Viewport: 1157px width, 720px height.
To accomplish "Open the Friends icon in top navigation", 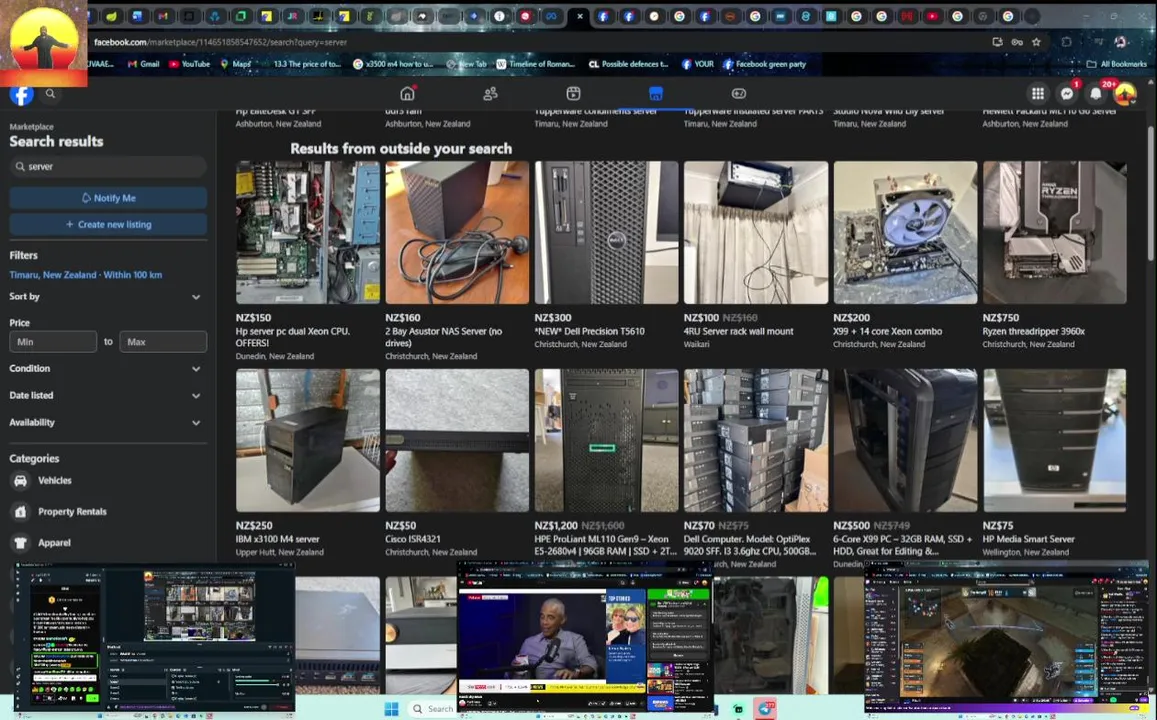I will pyautogui.click(x=490, y=94).
